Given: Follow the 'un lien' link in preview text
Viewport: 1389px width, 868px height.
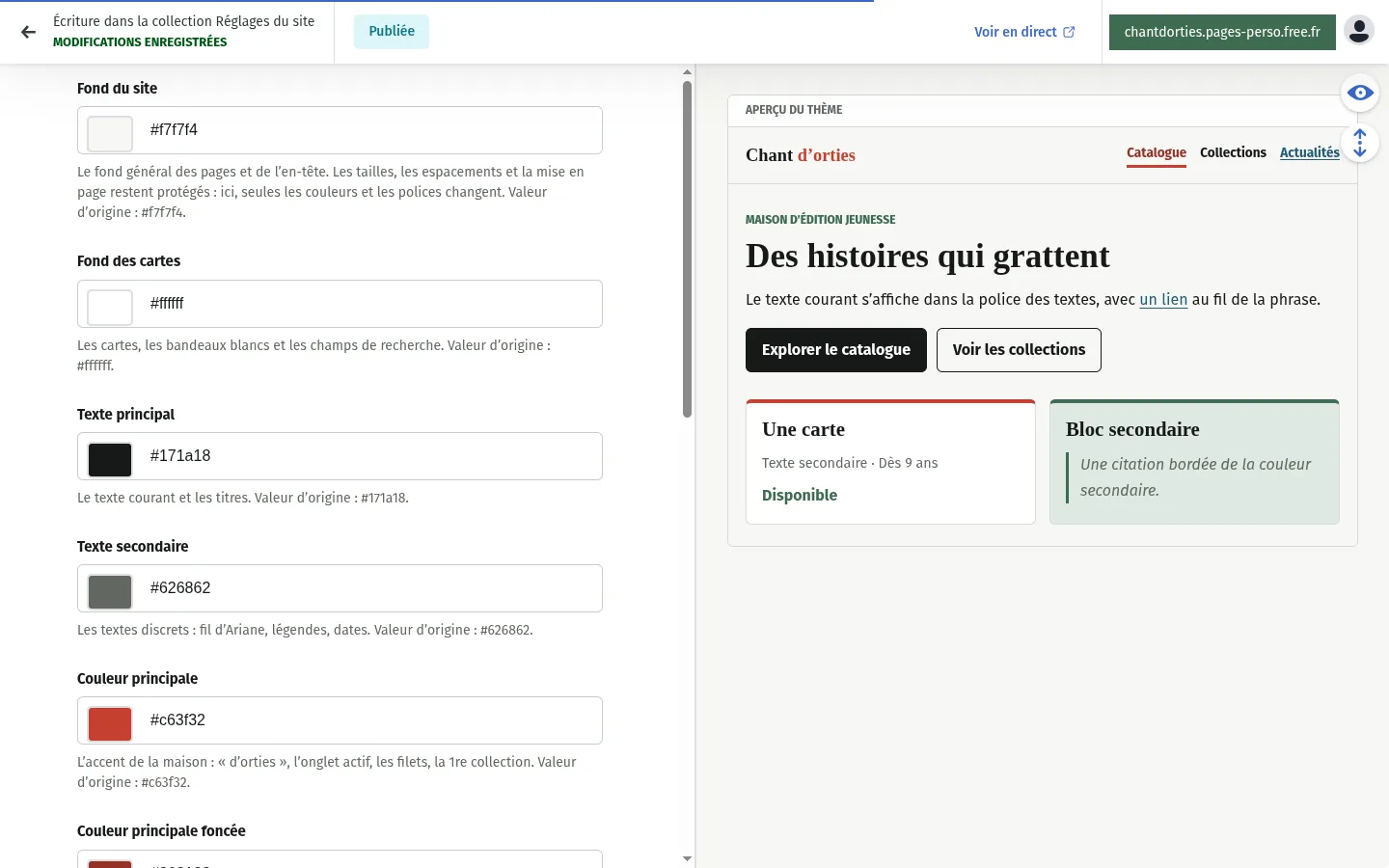Looking at the screenshot, I should coord(1163,299).
